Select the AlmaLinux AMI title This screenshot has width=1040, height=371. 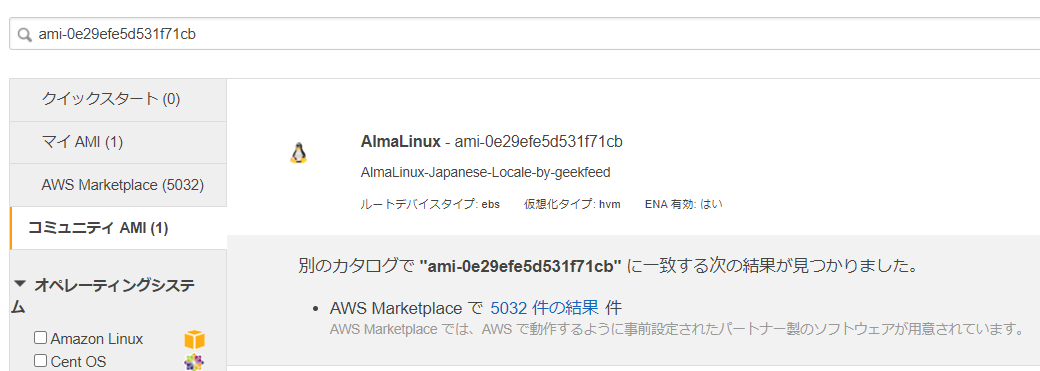pos(401,141)
